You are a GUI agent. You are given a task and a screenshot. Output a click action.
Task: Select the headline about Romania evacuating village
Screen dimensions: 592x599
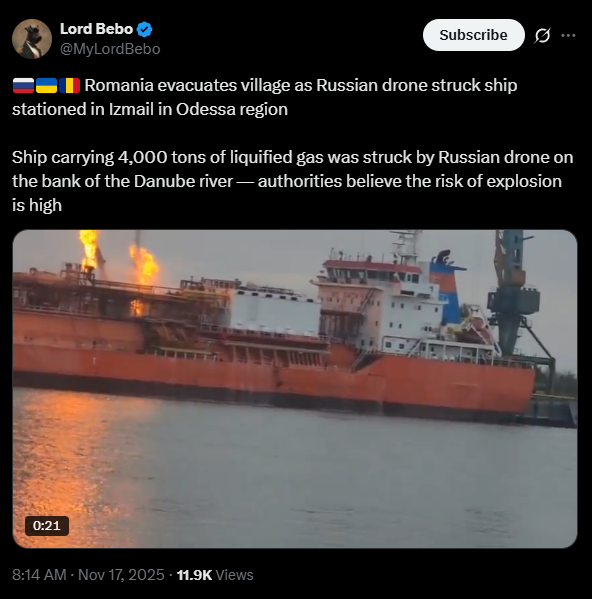pyautogui.click(x=265, y=97)
